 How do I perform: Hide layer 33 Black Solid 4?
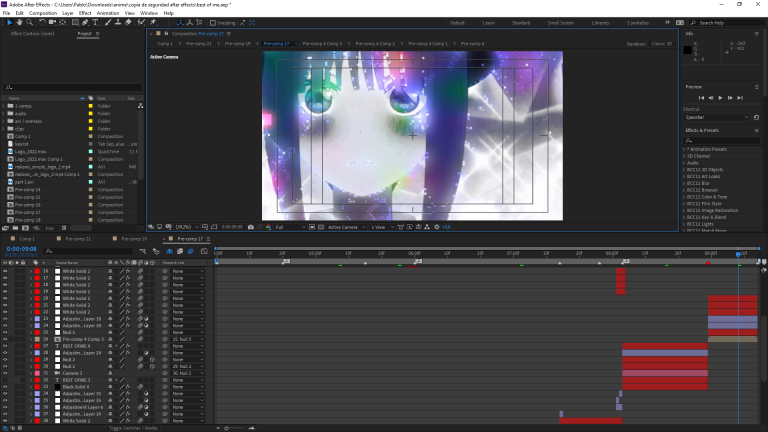(5, 387)
